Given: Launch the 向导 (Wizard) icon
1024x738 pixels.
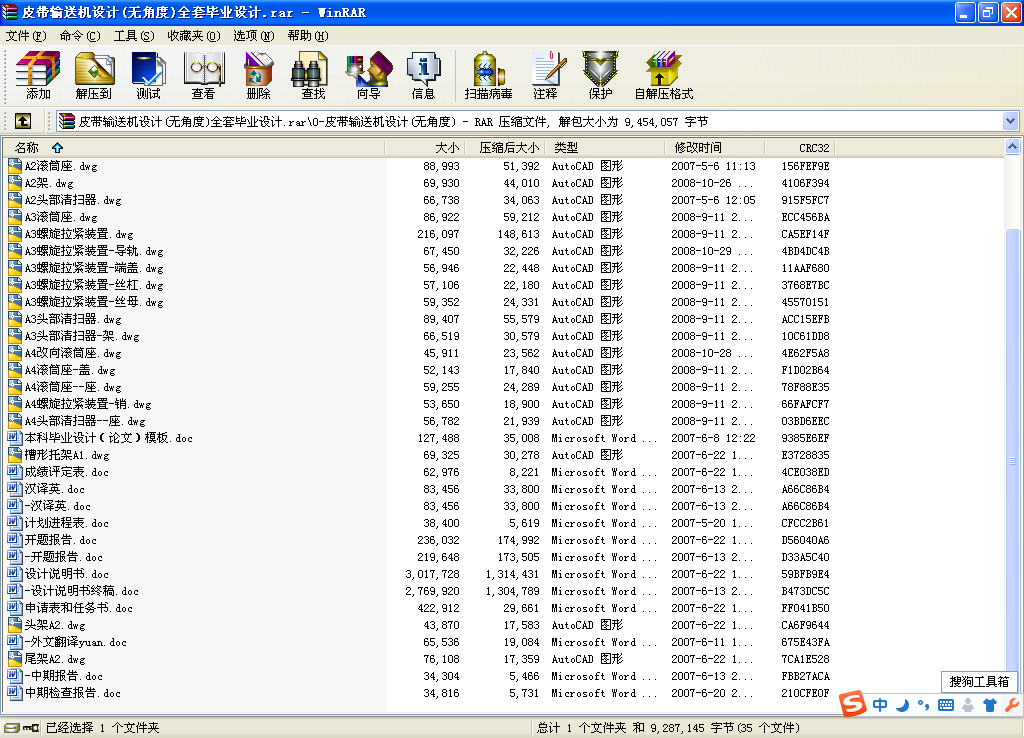Looking at the screenshot, I should click(368, 75).
